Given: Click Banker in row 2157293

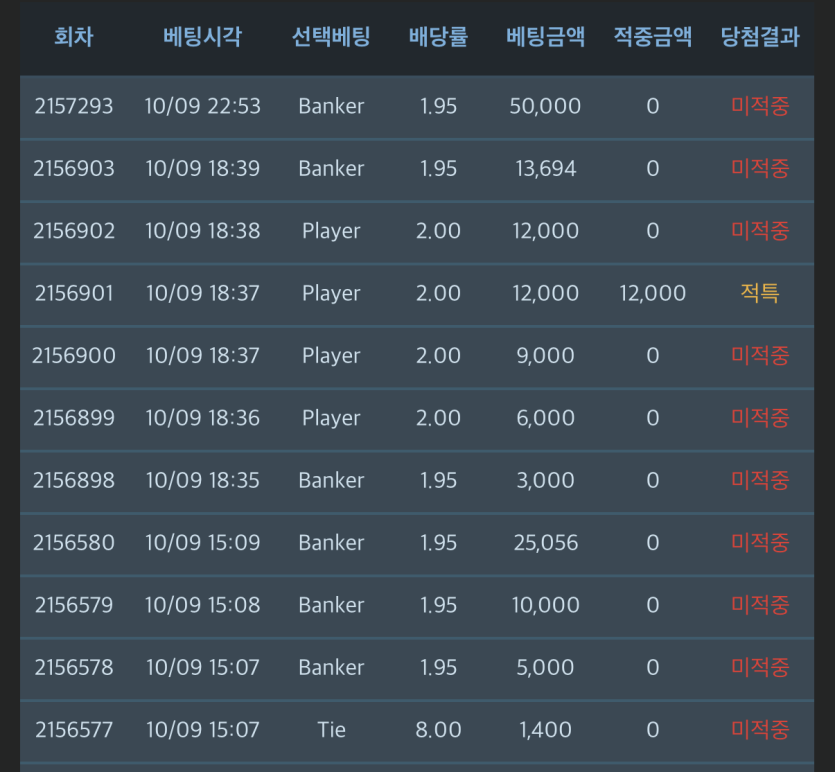Looking at the screenshot, I should (x=331, y=106).
